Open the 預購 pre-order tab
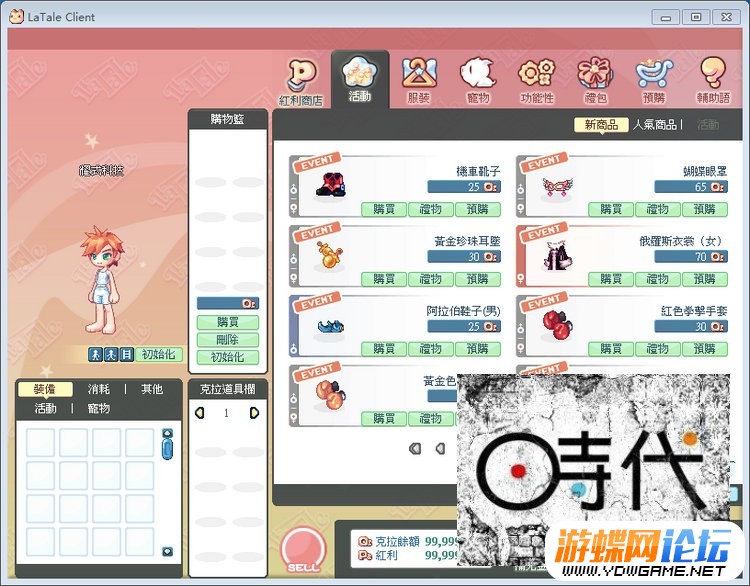The width and height of the screenshot is (750, 586). click(x=654, y=81)
